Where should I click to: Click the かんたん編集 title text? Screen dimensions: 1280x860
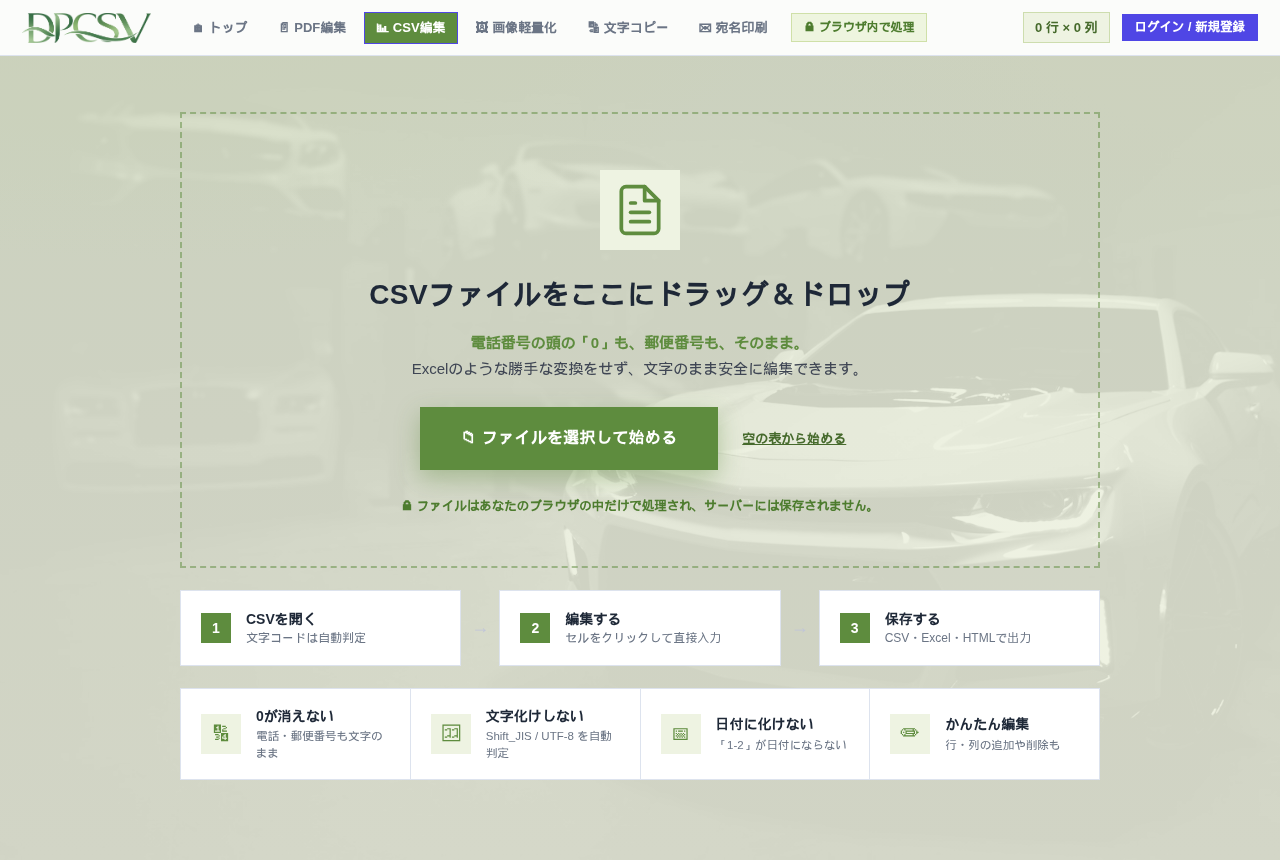coord(987,724)
